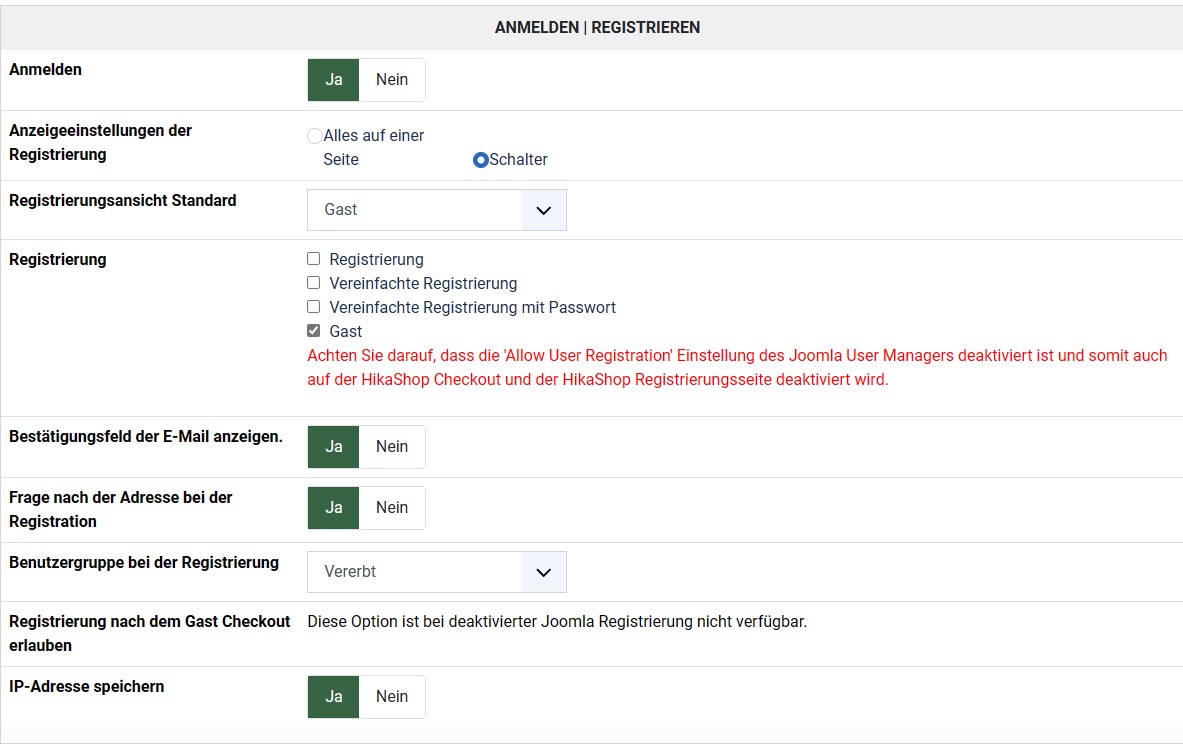Set Anmelden to Nein

[x=392, y=80]
